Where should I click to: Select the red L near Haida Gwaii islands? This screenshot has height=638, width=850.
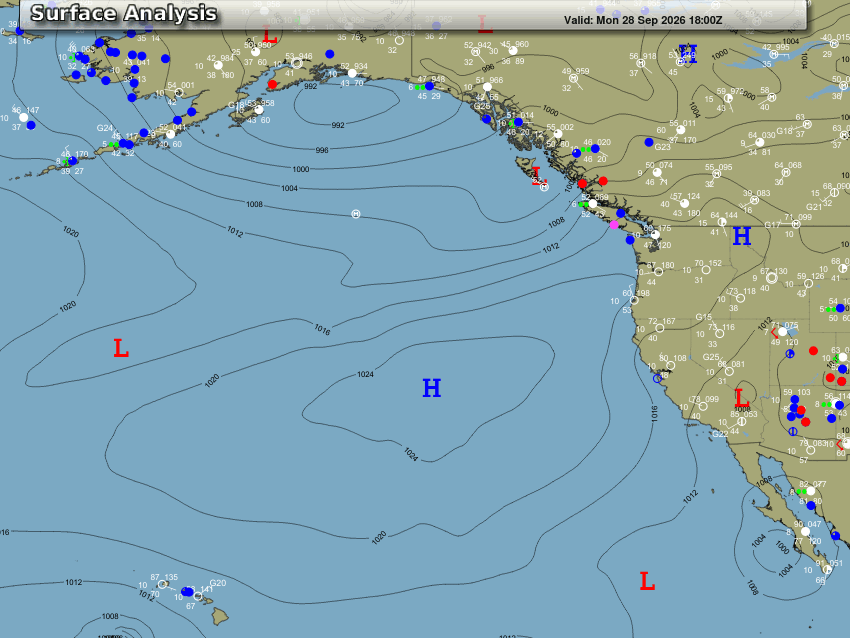tap(536, 176)
